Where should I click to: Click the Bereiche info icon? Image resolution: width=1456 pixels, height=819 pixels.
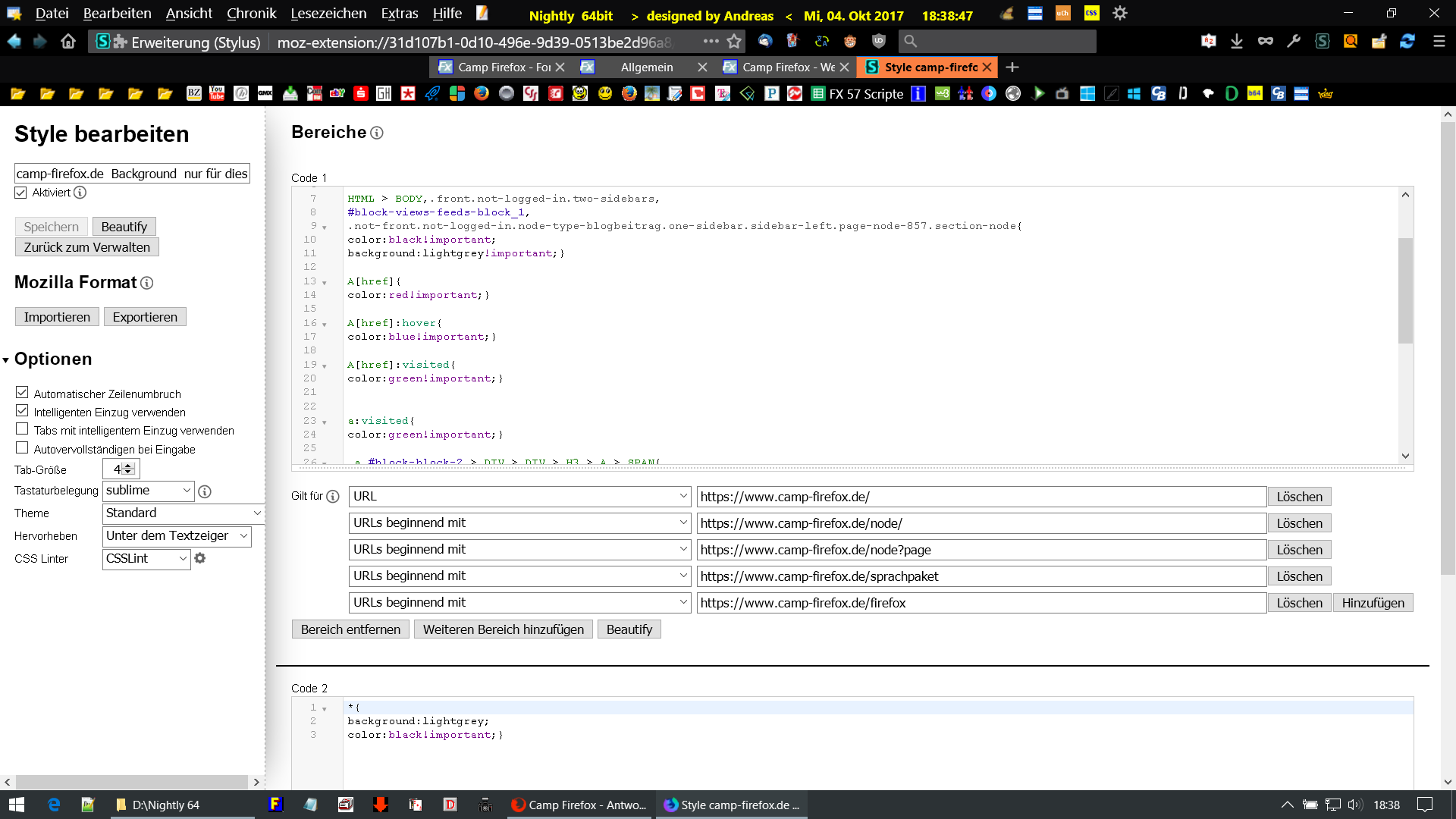377,133
